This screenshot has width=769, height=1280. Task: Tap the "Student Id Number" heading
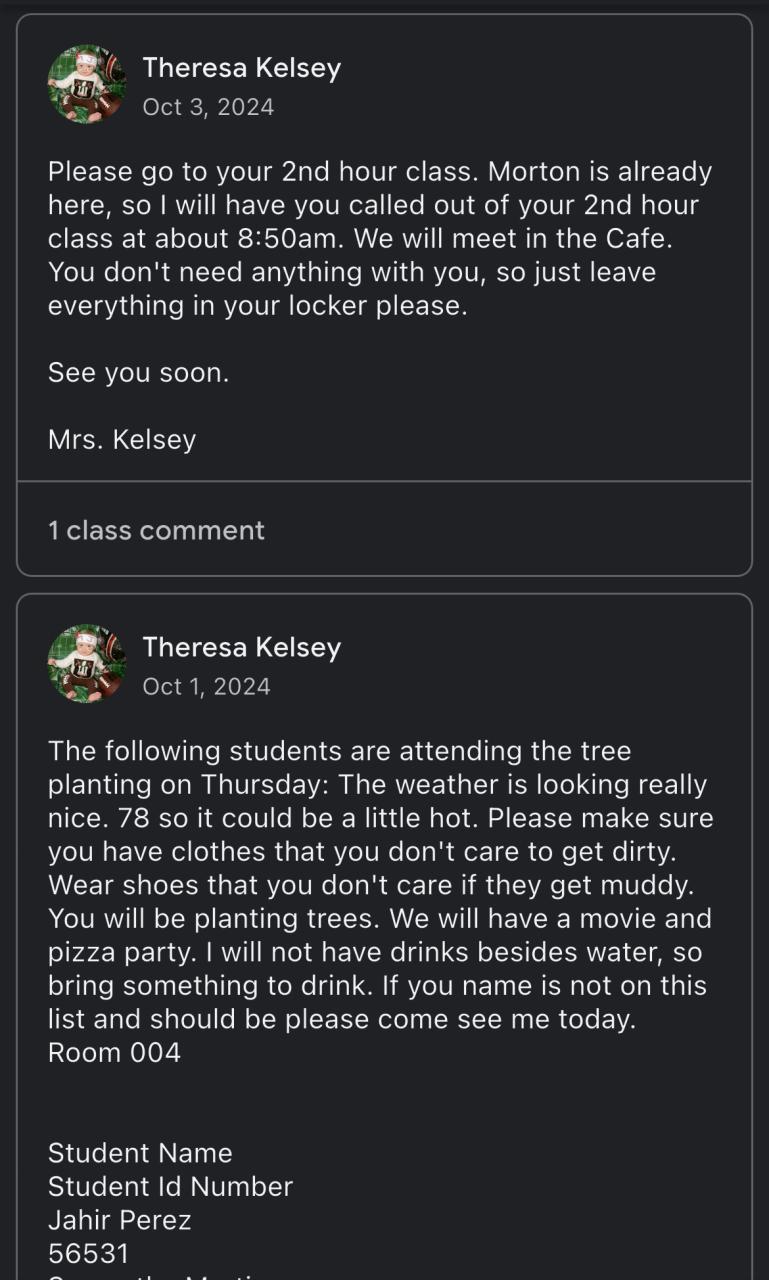170,1187
